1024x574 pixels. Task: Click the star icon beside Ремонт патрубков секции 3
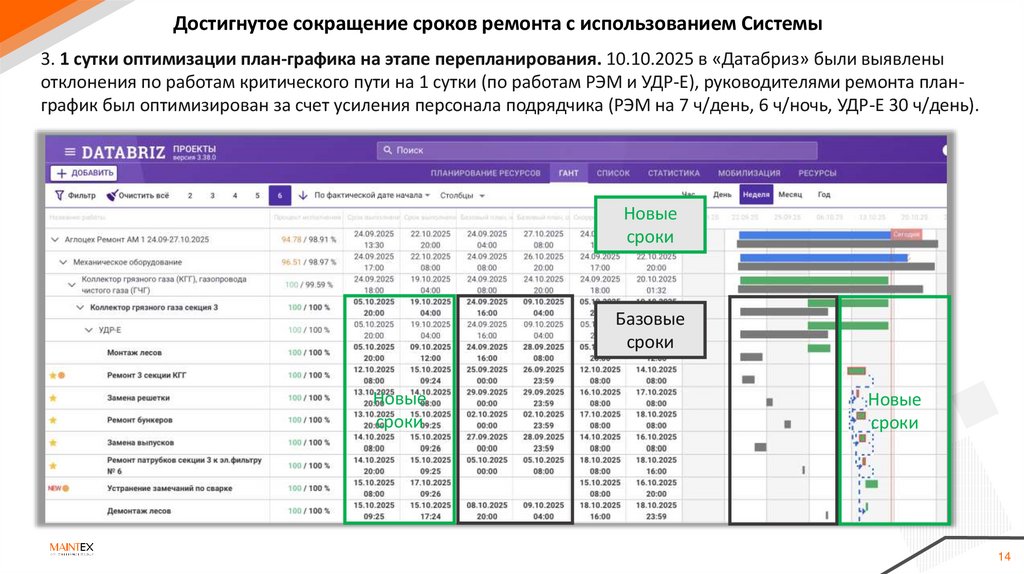click(53, 466)
